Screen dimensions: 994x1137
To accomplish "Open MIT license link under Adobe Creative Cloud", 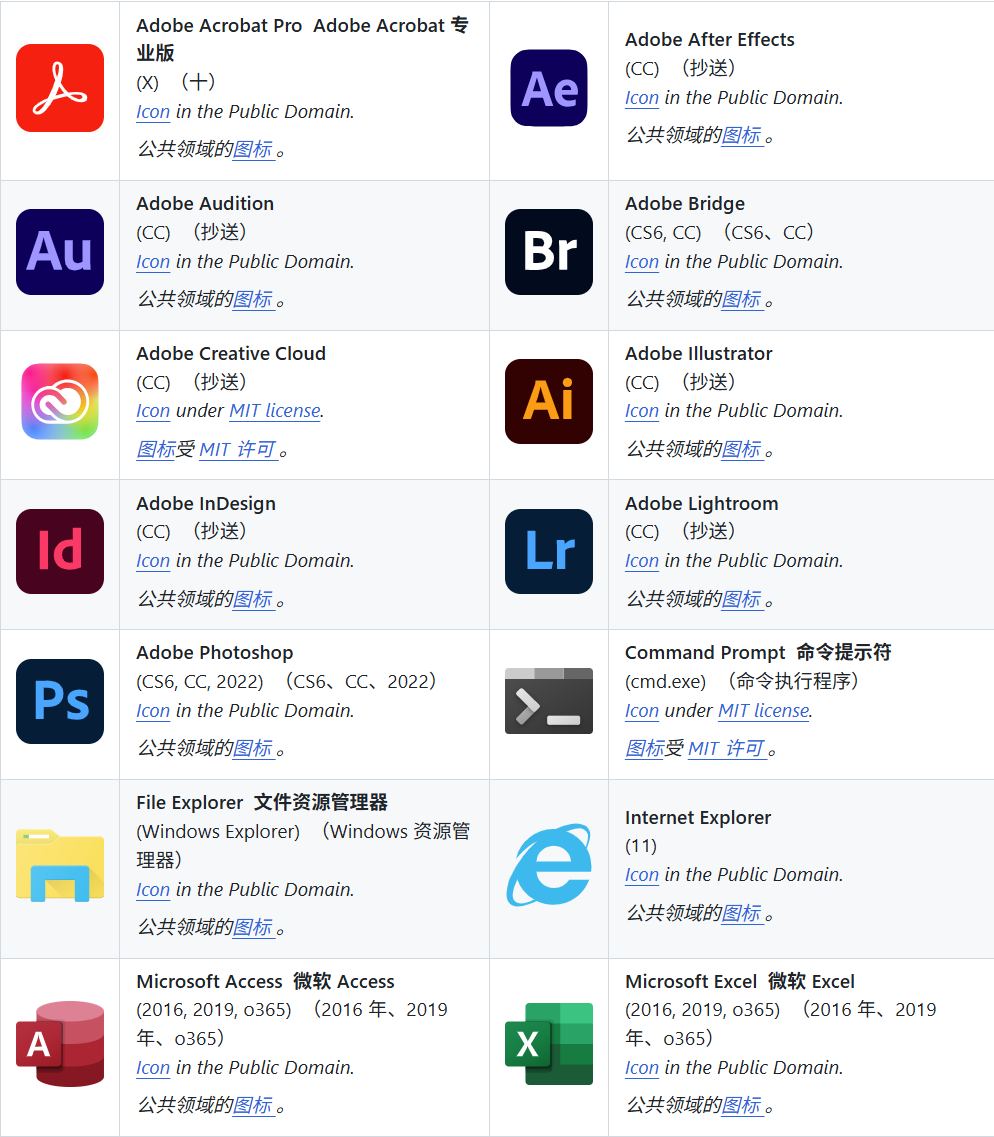I will click(x=276, y=411).
